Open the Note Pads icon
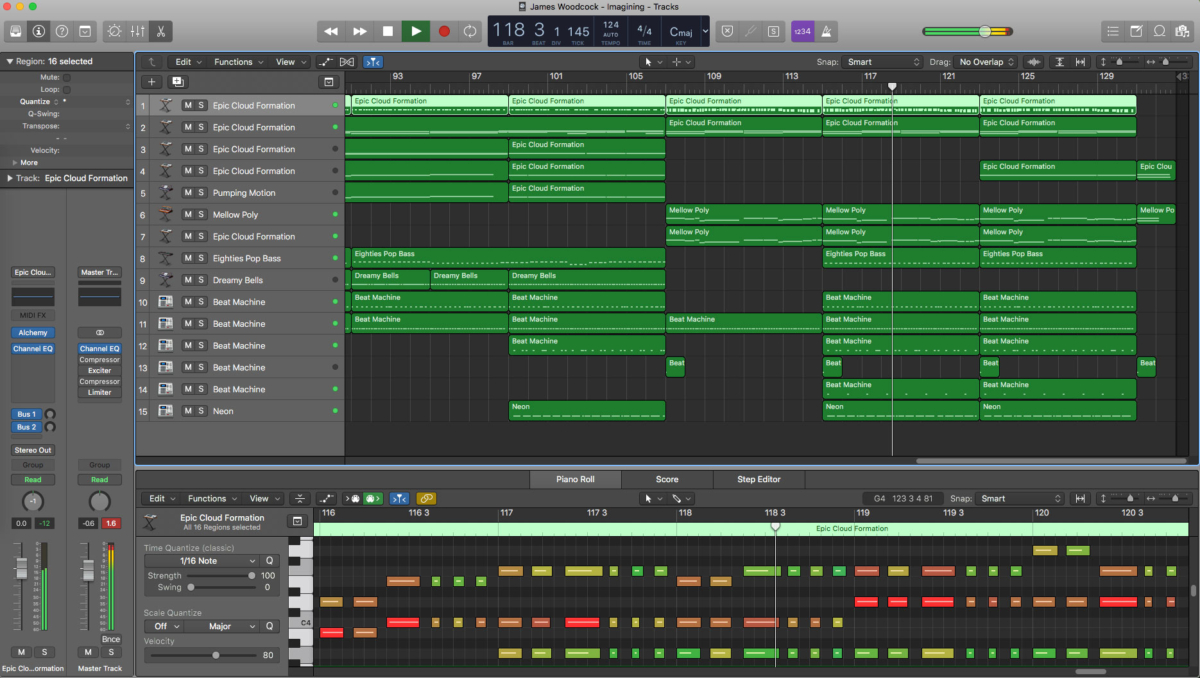1200x678 pixels. (1136, 31)
